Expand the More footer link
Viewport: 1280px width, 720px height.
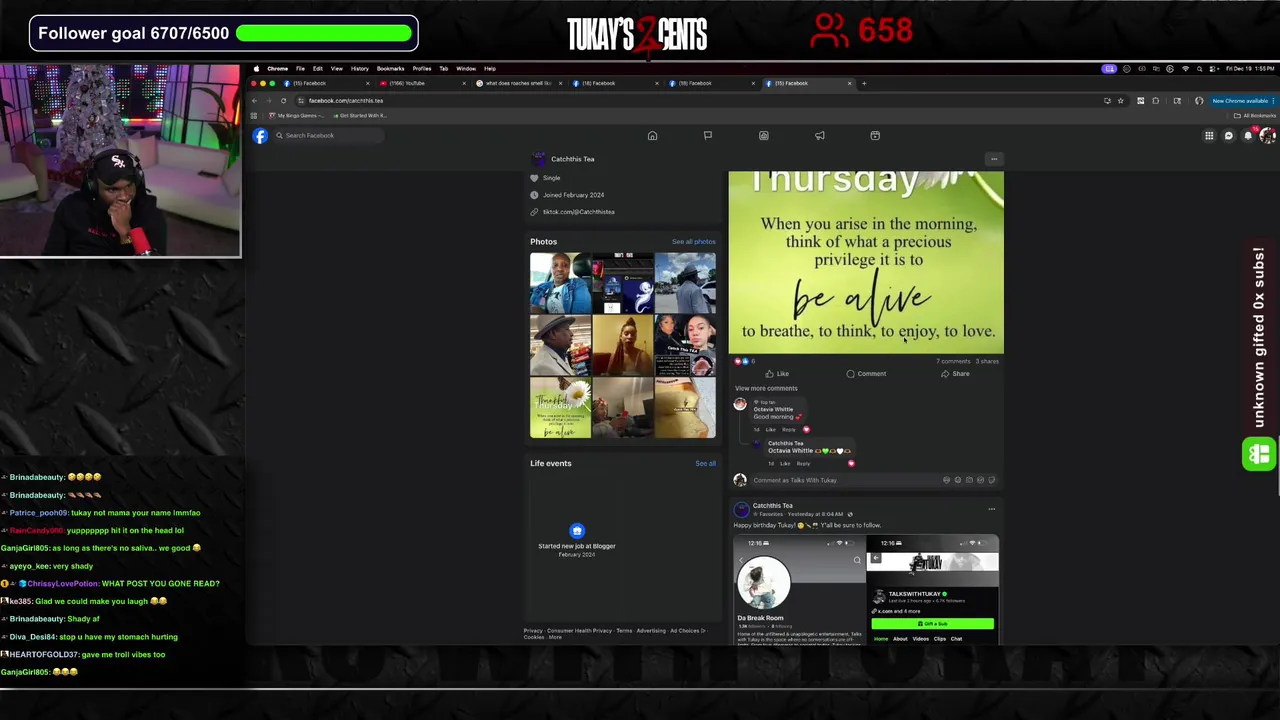[x=555, y=637]
